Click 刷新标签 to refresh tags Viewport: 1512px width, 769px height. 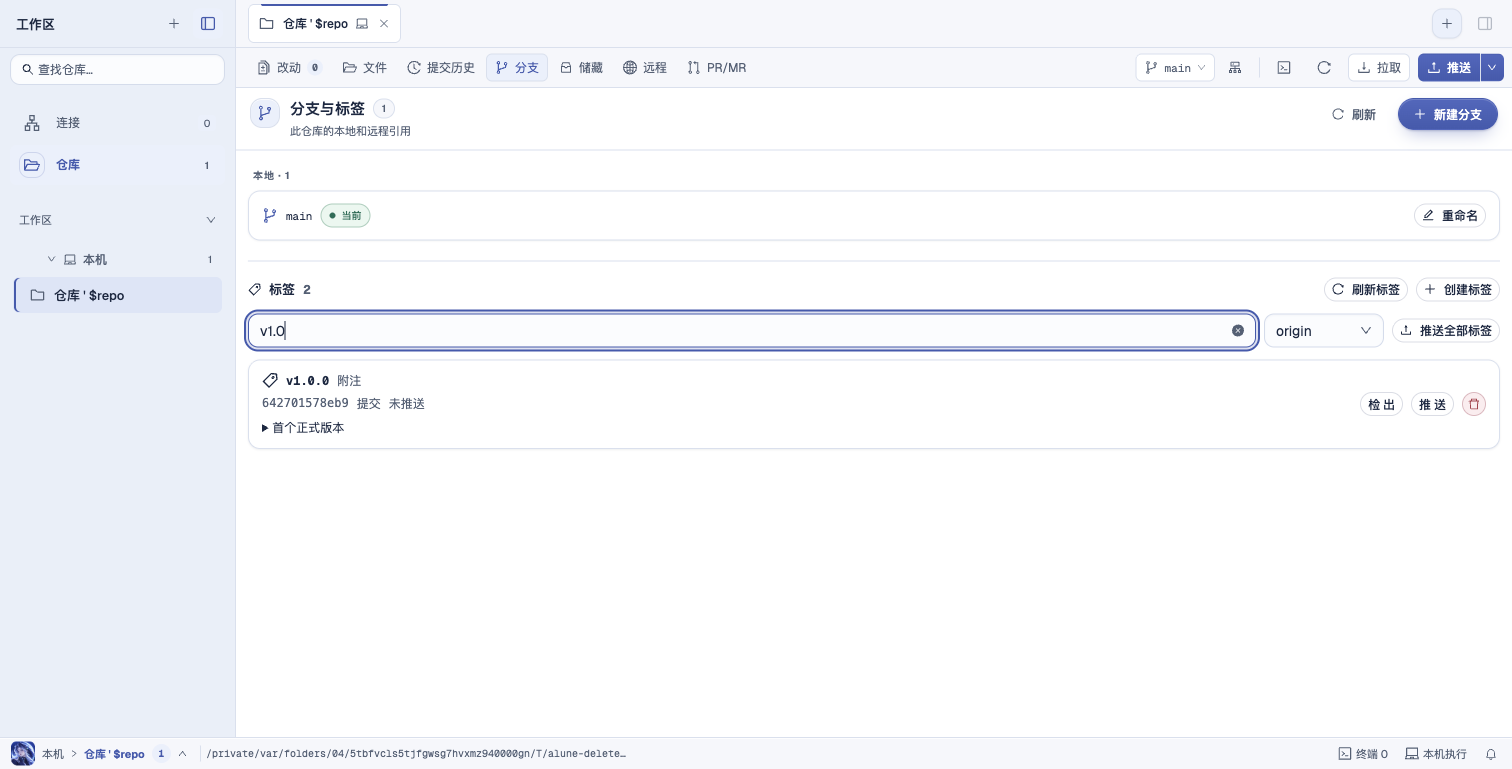pos(1366,289)
